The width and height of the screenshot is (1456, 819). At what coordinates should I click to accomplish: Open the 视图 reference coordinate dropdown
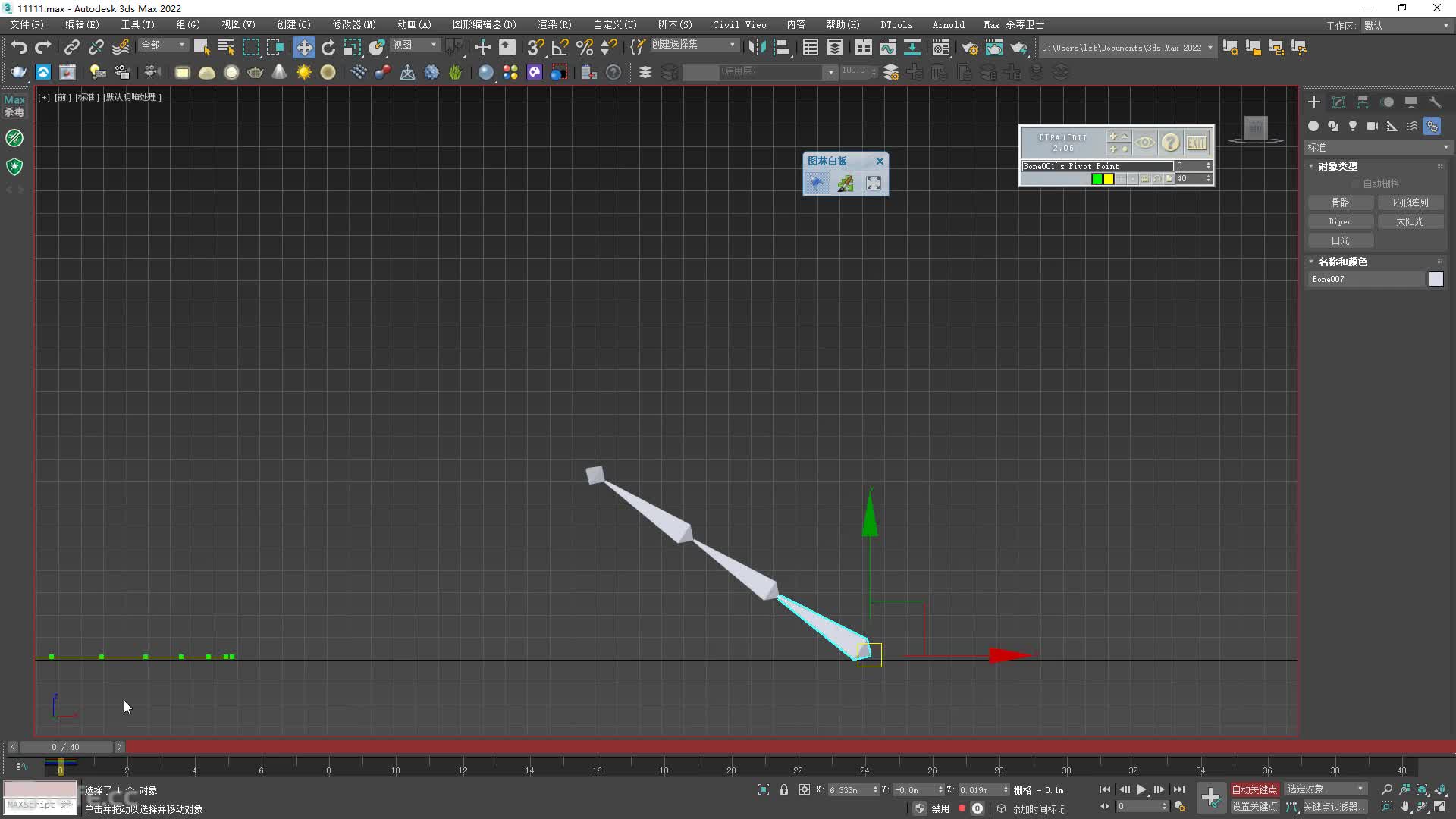415,45
